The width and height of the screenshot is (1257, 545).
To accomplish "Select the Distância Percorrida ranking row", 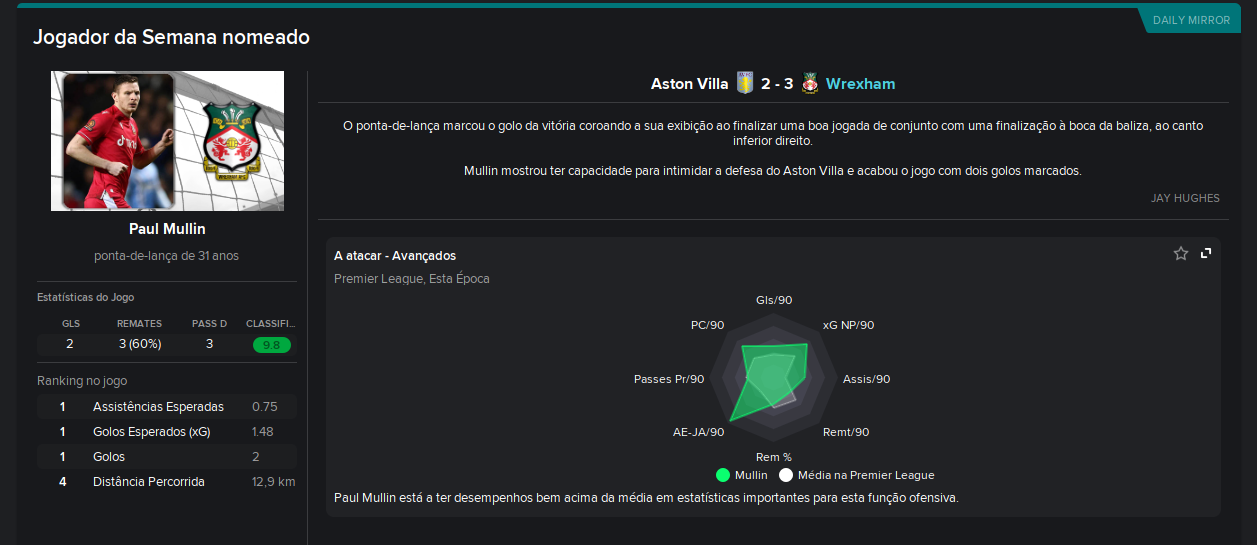I will pos(167,482).
